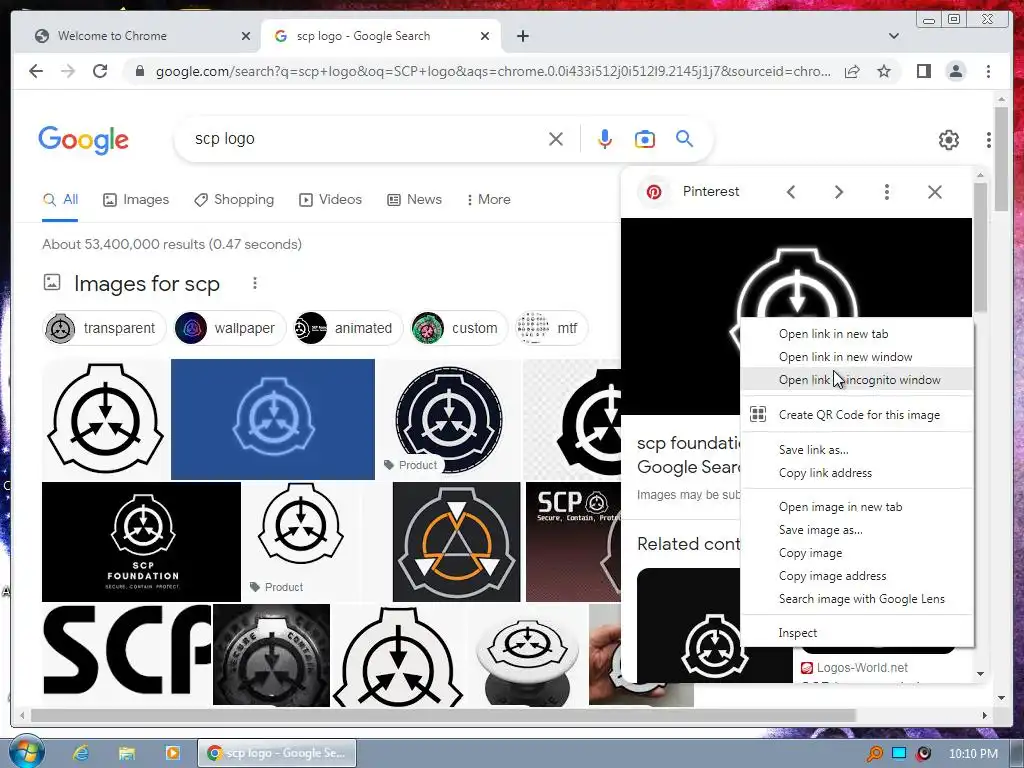The width and height of the screenshot is (1024, 768).
Task: Filter images by the animated chip
Action: pyautogui.click(x=347, y=328)
